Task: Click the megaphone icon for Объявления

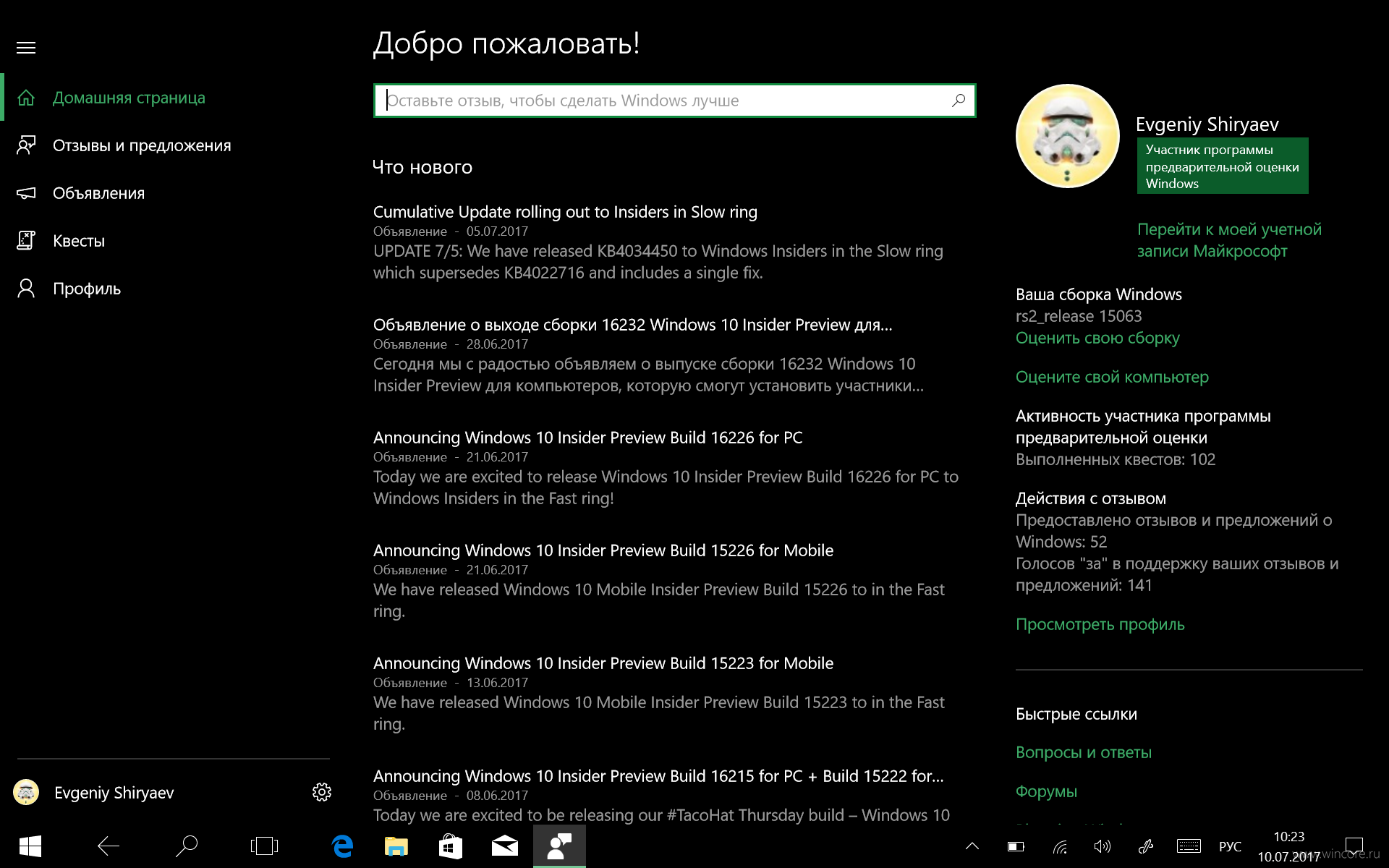Action: (26, 193)
